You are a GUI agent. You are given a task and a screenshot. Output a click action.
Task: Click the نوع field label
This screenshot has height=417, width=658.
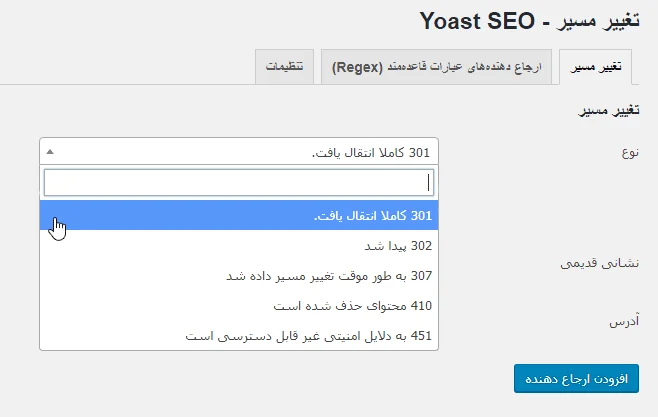630,152
